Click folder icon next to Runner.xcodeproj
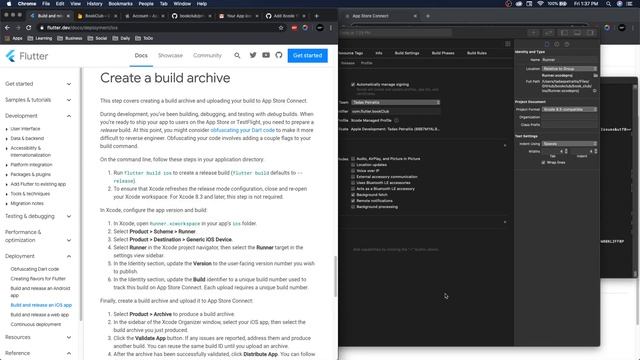Screen dimensions: 640x360 click(596, 76)
